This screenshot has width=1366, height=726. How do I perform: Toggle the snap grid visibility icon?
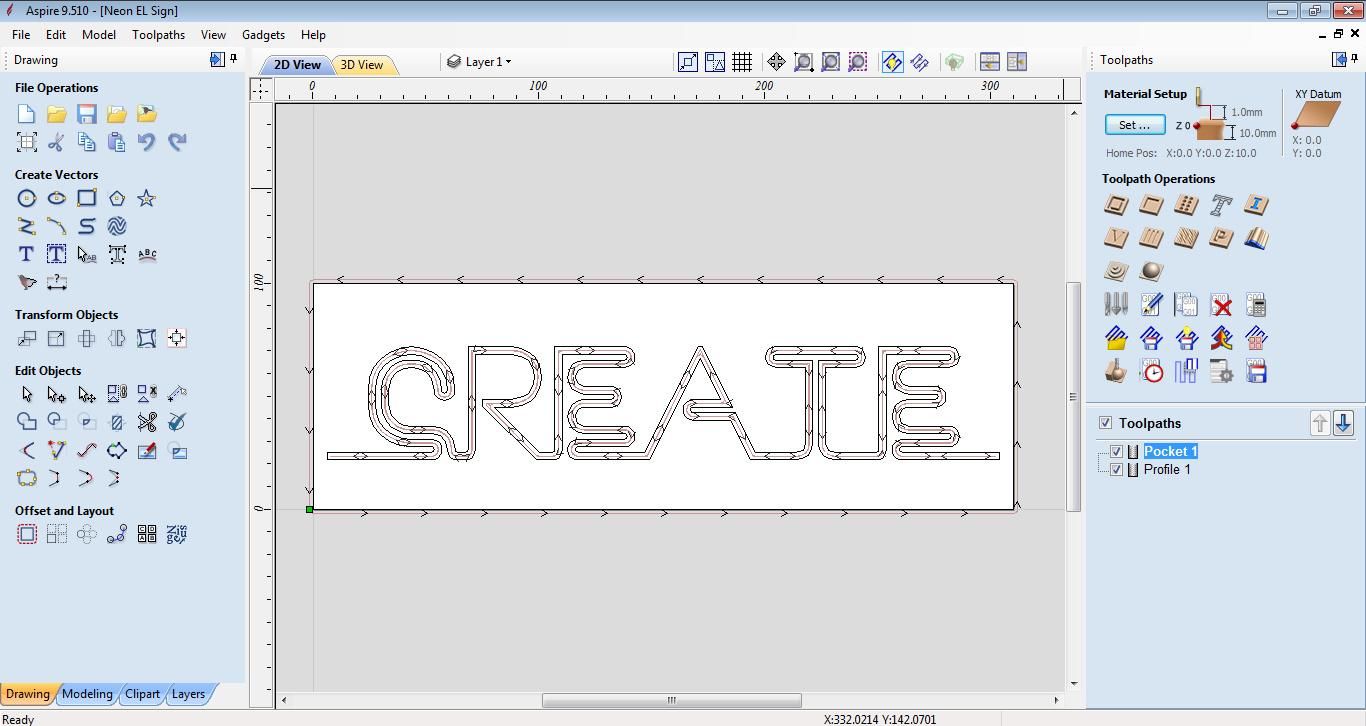742,62
